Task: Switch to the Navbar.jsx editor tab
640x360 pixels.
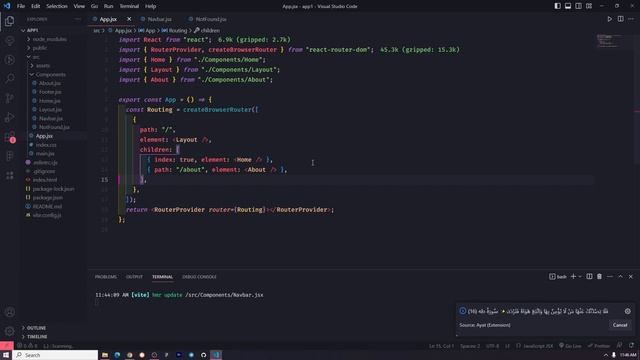Action: click(159, 19)
